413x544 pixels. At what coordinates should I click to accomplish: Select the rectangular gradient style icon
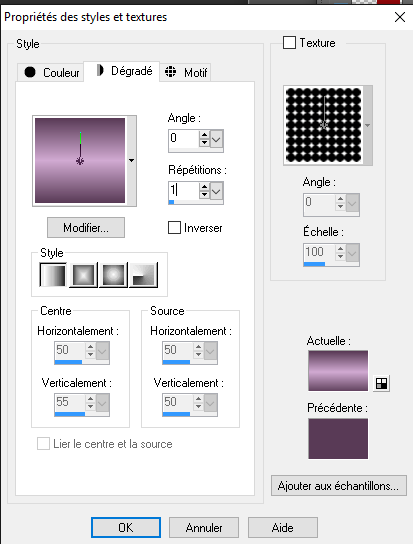[83, 275]
